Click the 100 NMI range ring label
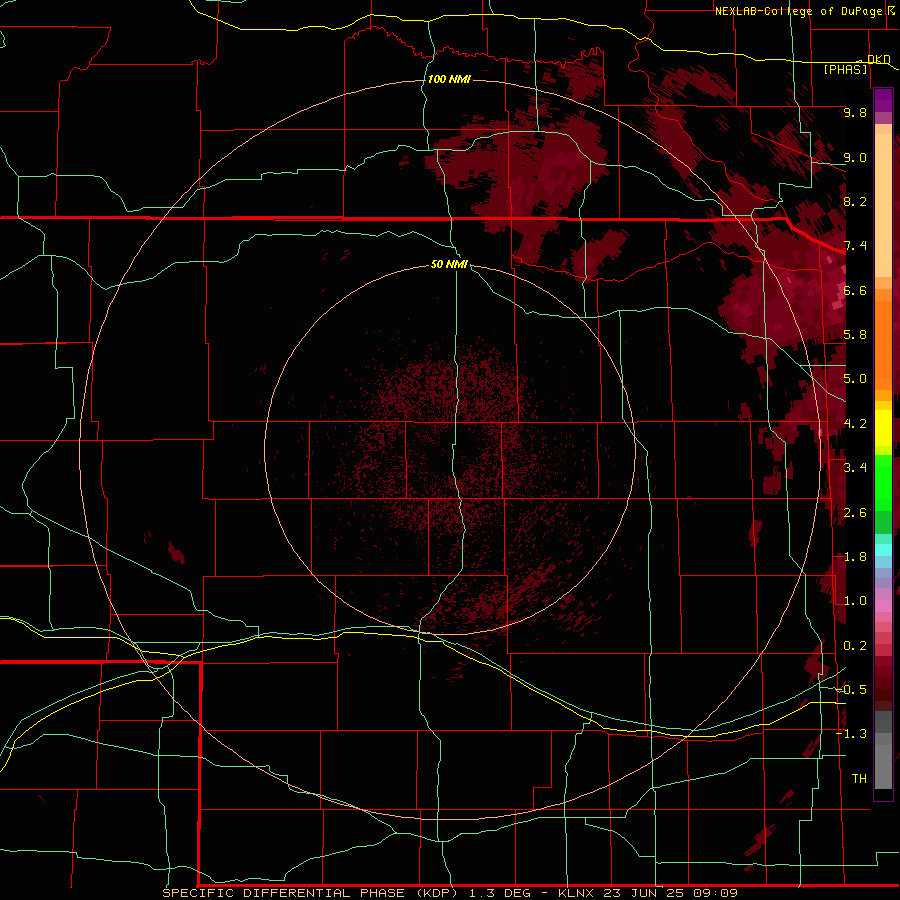 click(449, 79)
